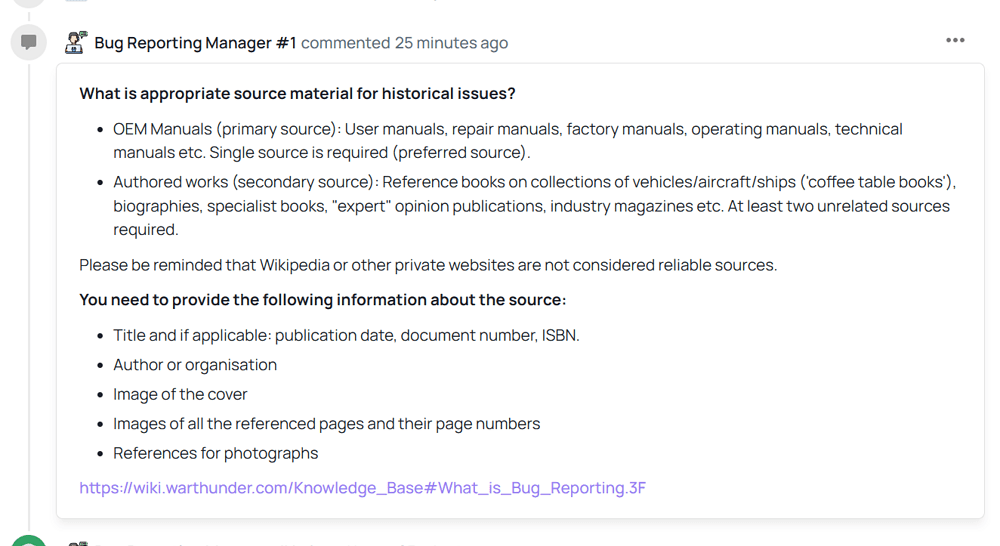Click the green timeline icon at bottom
This screenshot has height=546, width=1000.
pyautogui.click(x=29, y=541)
